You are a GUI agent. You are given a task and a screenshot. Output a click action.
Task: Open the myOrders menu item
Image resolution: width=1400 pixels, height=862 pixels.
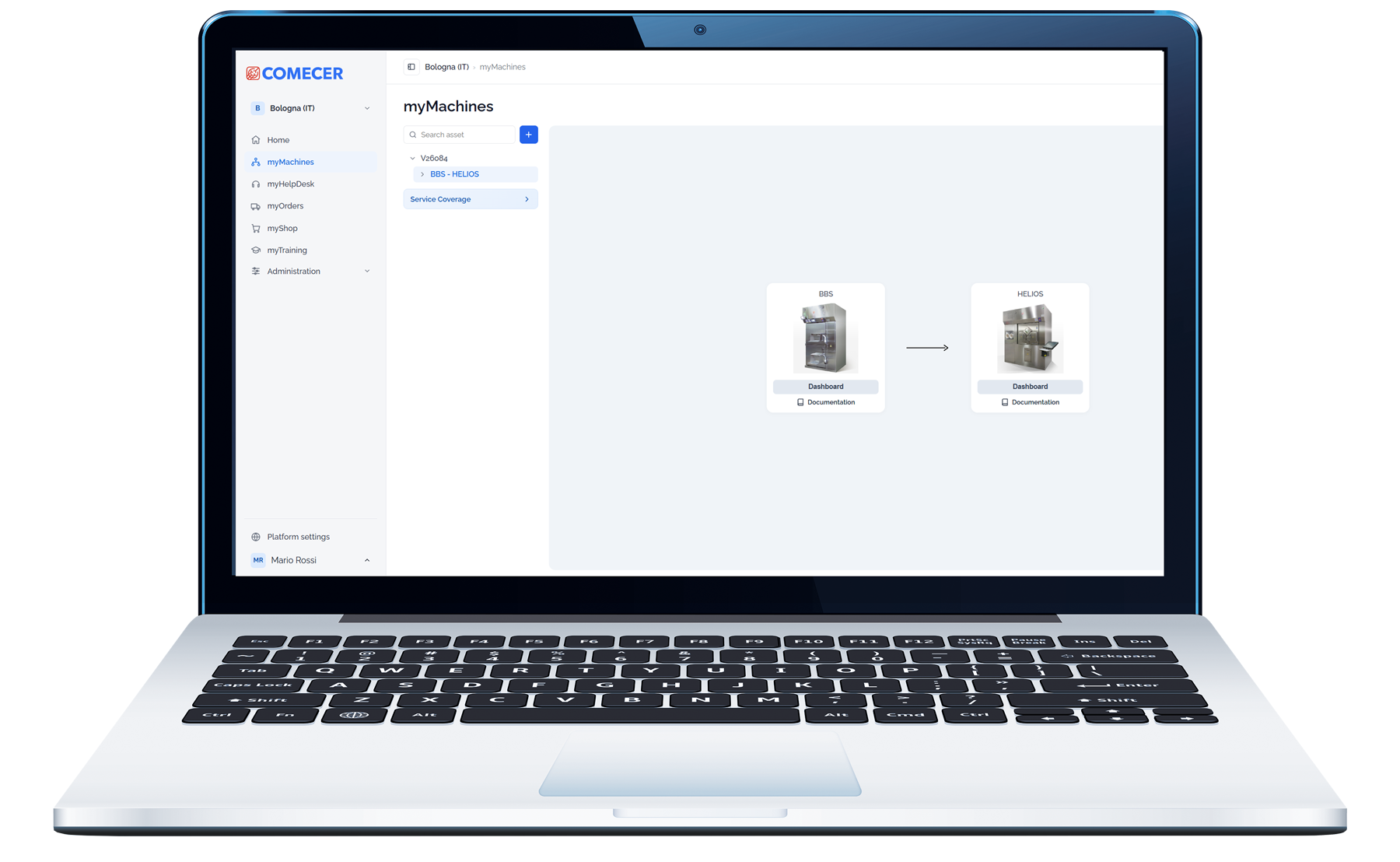click(311, 206)
